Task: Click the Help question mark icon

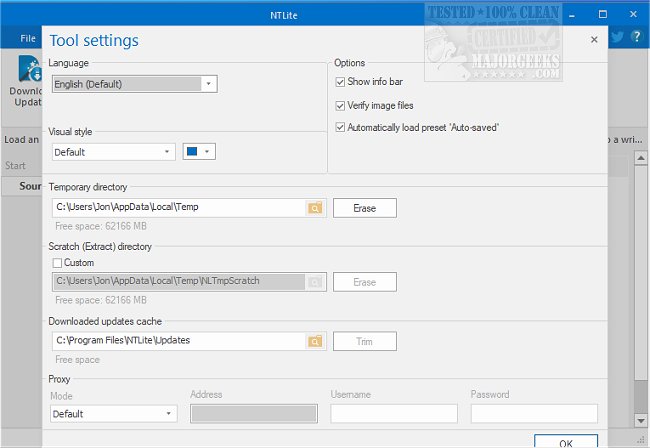Action: tap(636, 38)
